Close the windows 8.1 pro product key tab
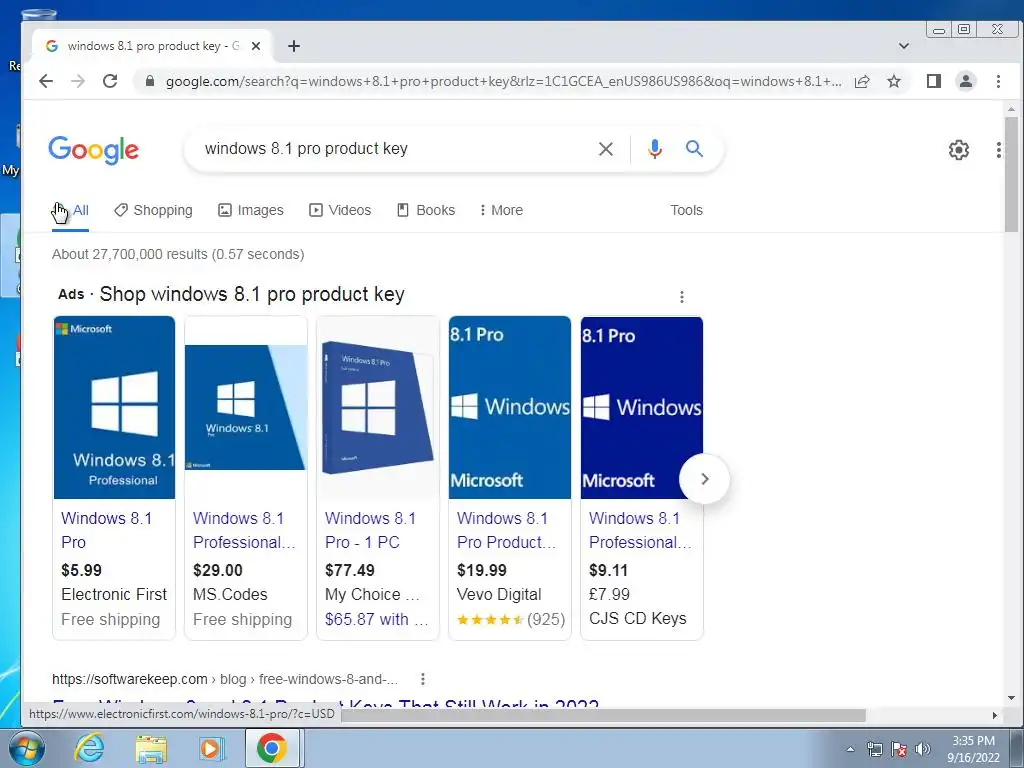1024x768 pixels. tap(256, 46)
